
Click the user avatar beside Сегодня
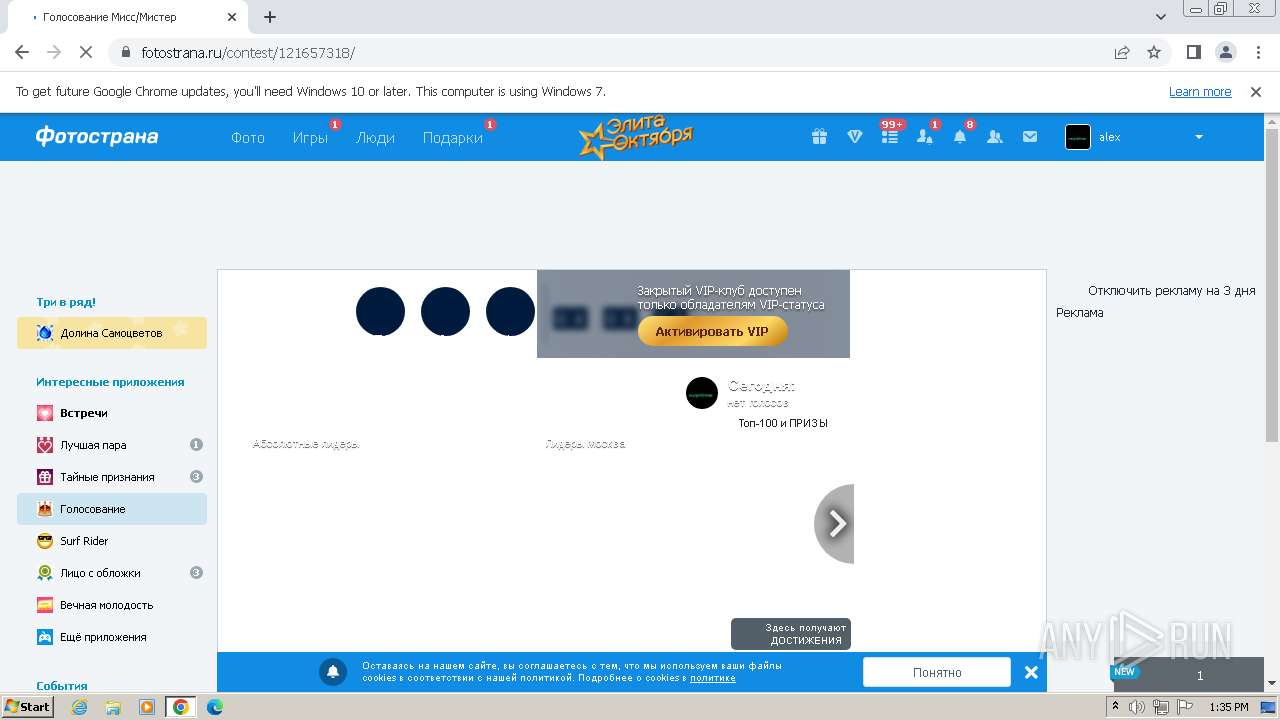[x=702, y=393]
